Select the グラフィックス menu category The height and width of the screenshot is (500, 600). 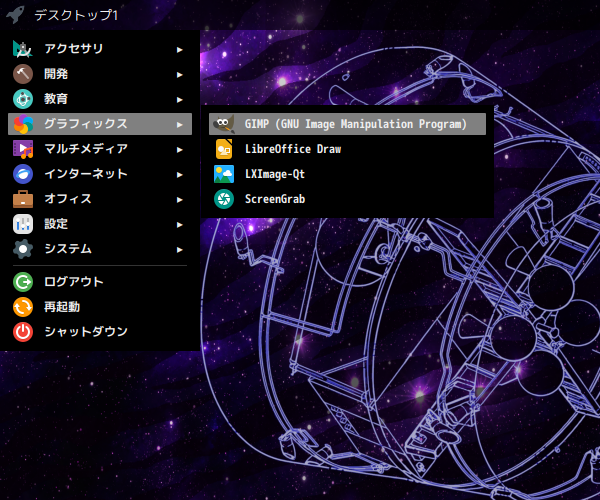100,124
